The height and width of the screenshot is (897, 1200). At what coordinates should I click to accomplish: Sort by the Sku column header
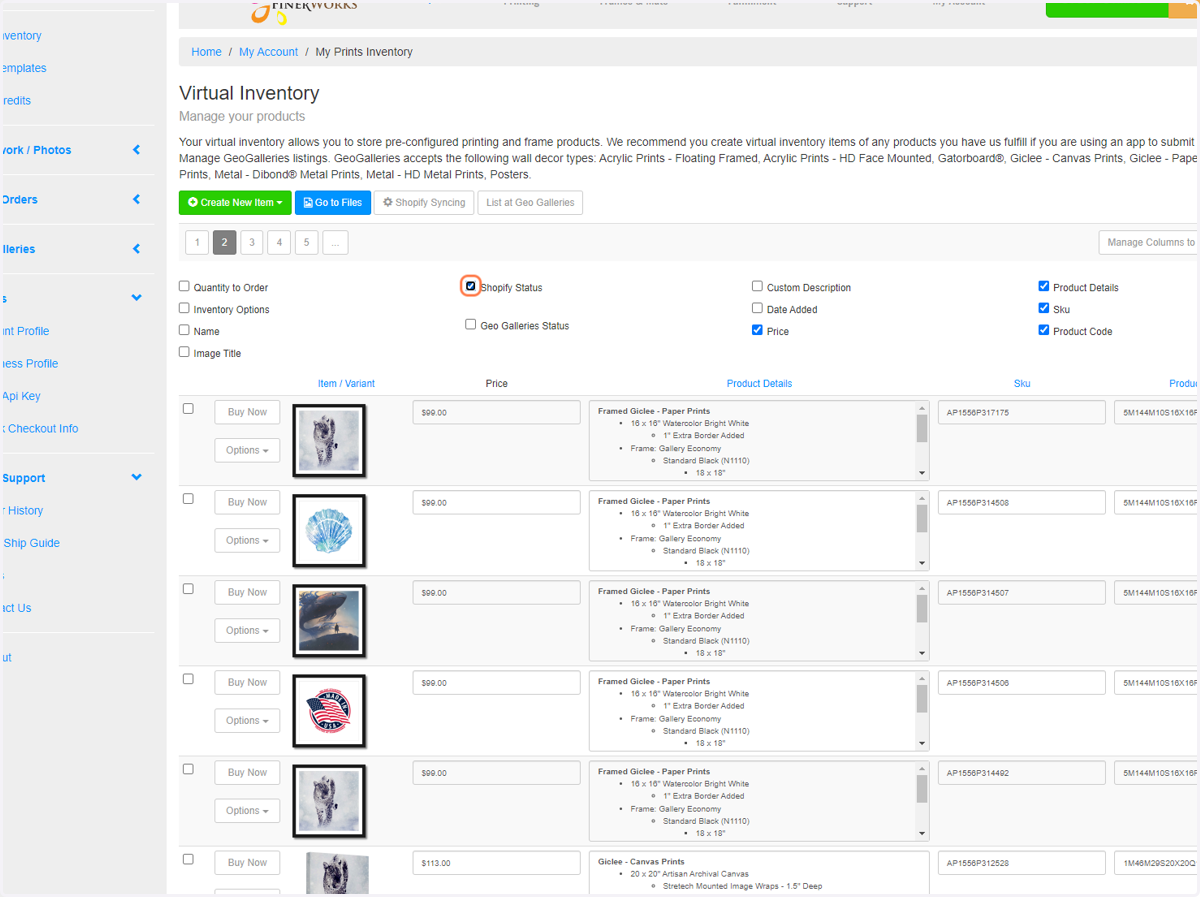(x=1022, y=383)
